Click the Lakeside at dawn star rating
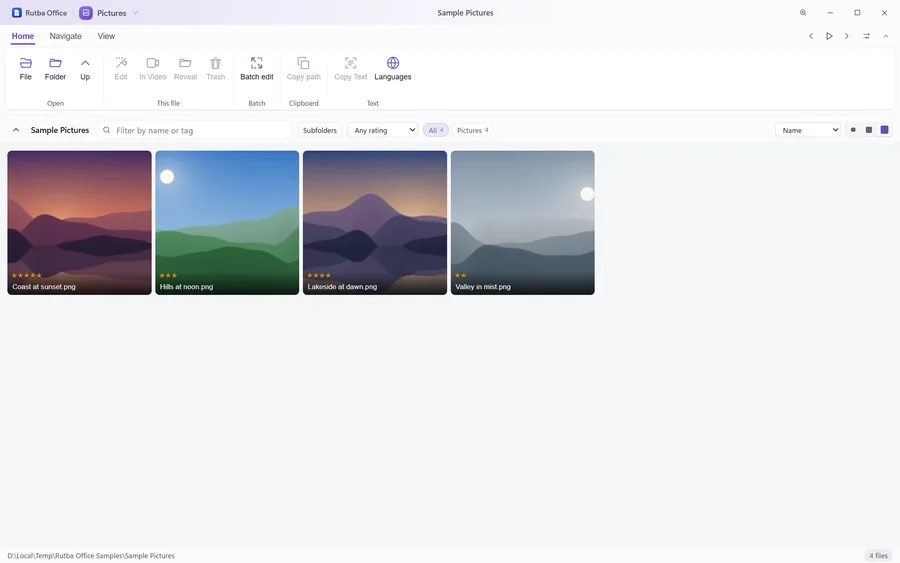 [319, 275]
